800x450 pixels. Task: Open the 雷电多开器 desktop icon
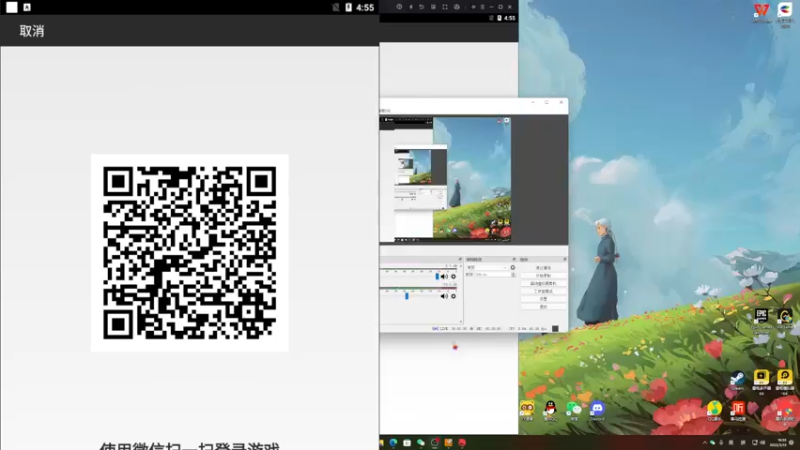click(761, 382)
